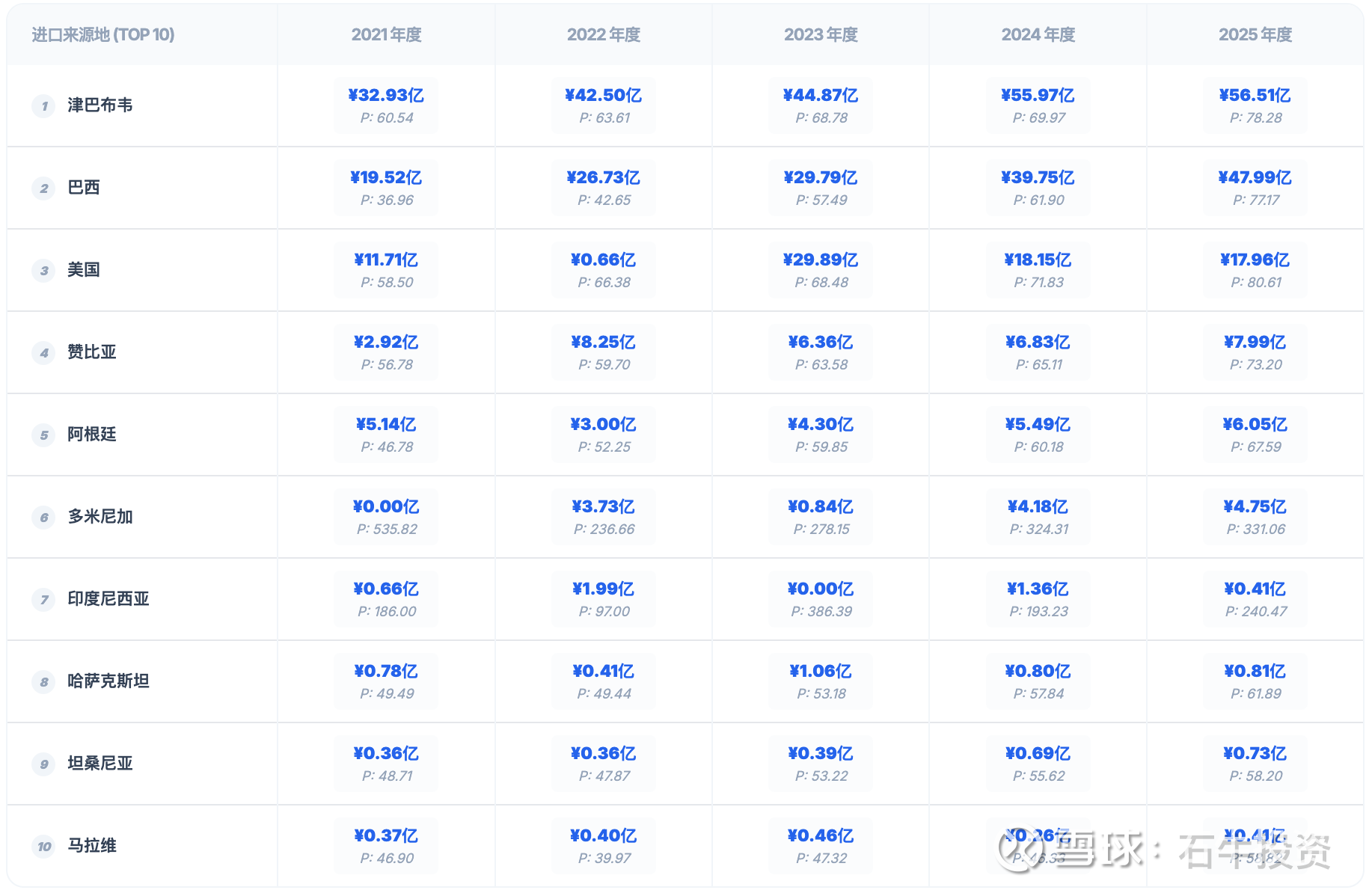Screen dimensions: 1372x893
Task: Click the 2024年度 column header
Action: click(x=1038, y=35)
